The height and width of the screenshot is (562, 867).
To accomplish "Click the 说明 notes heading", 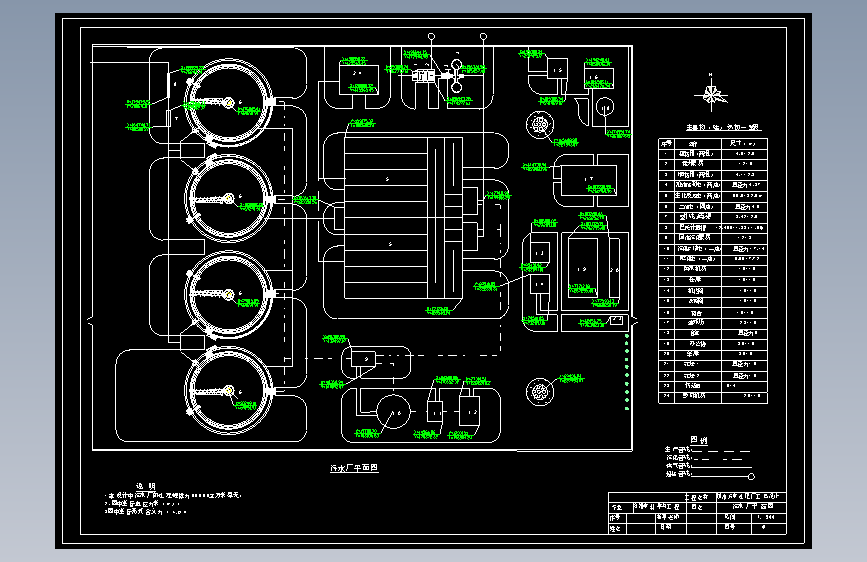I will click(x=146, y=486).
